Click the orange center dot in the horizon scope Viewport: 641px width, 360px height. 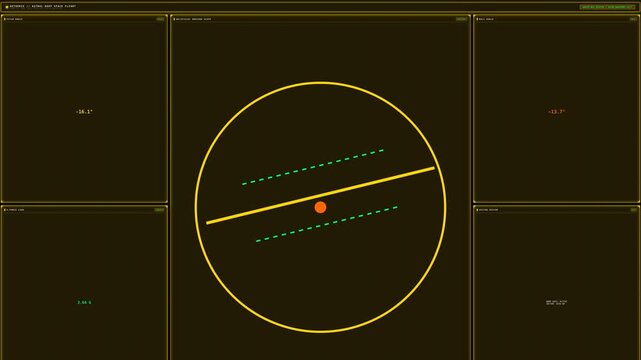[x=320, y=207]
